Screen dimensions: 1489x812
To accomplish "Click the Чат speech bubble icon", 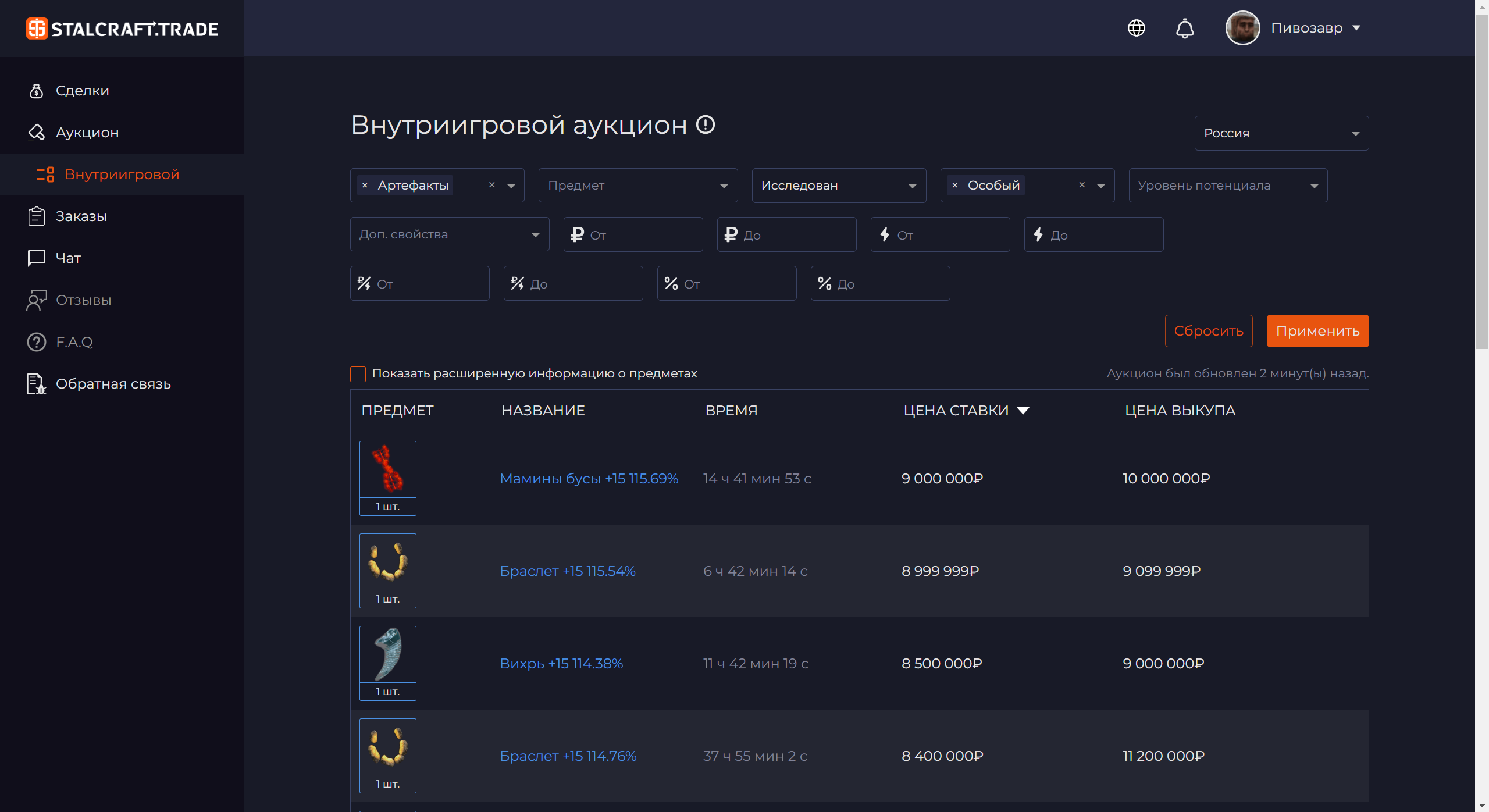I will click(x=37, y=258).
